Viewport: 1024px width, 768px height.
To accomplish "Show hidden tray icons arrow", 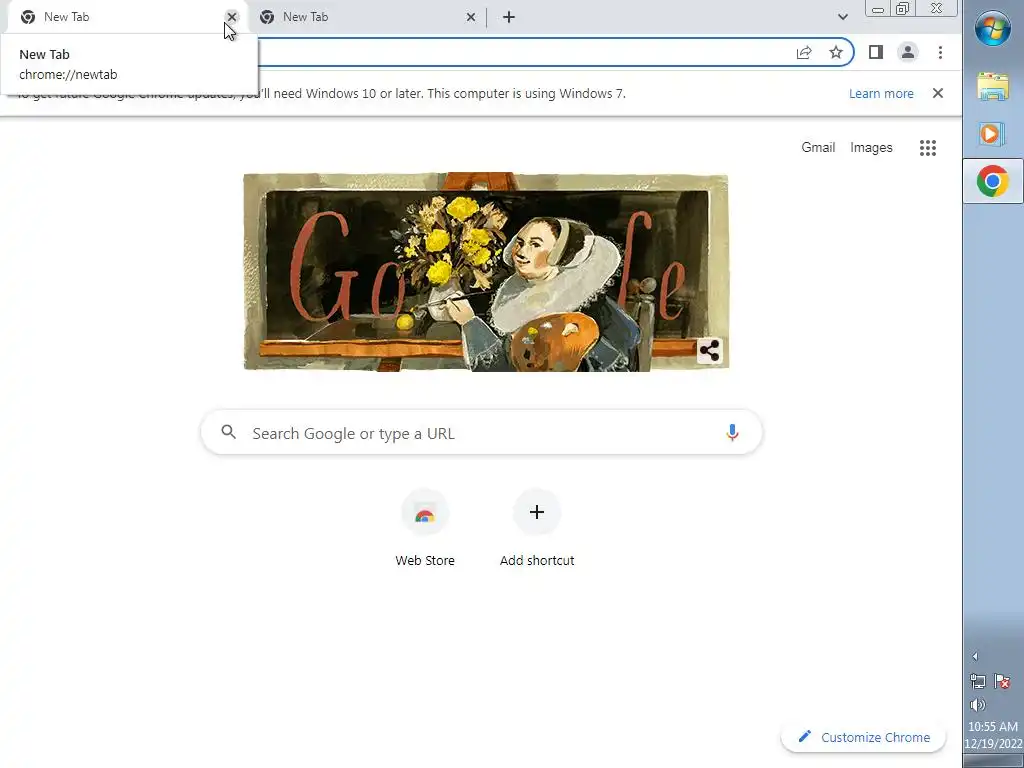I will pyautogui.click(x=975, y=656).
